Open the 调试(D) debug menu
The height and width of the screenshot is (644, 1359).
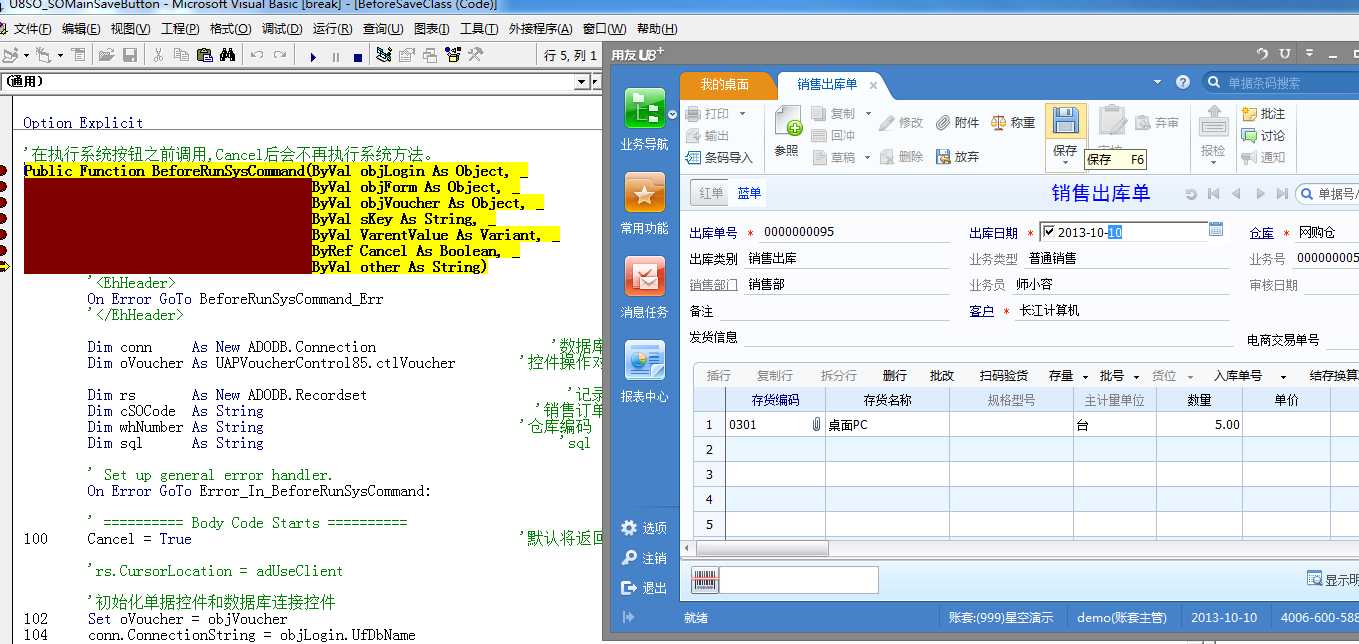click(x=281, y=29)
